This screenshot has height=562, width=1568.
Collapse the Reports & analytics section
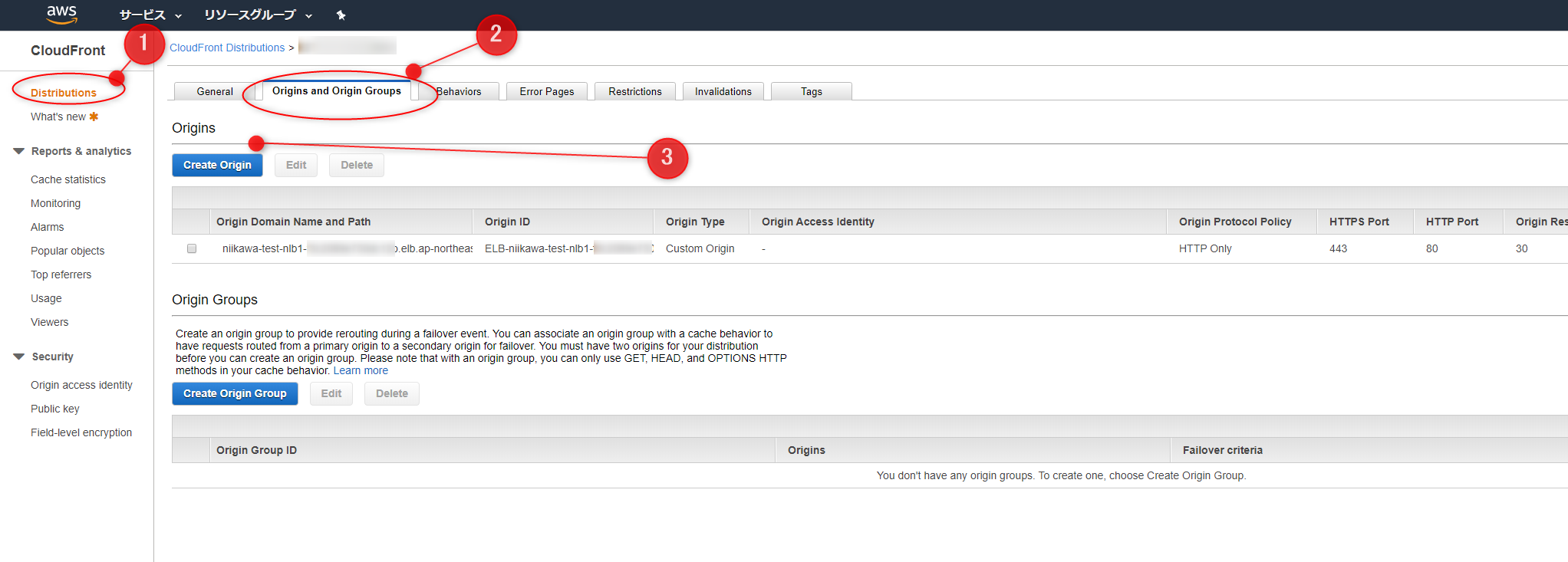(x=19, y=151)
